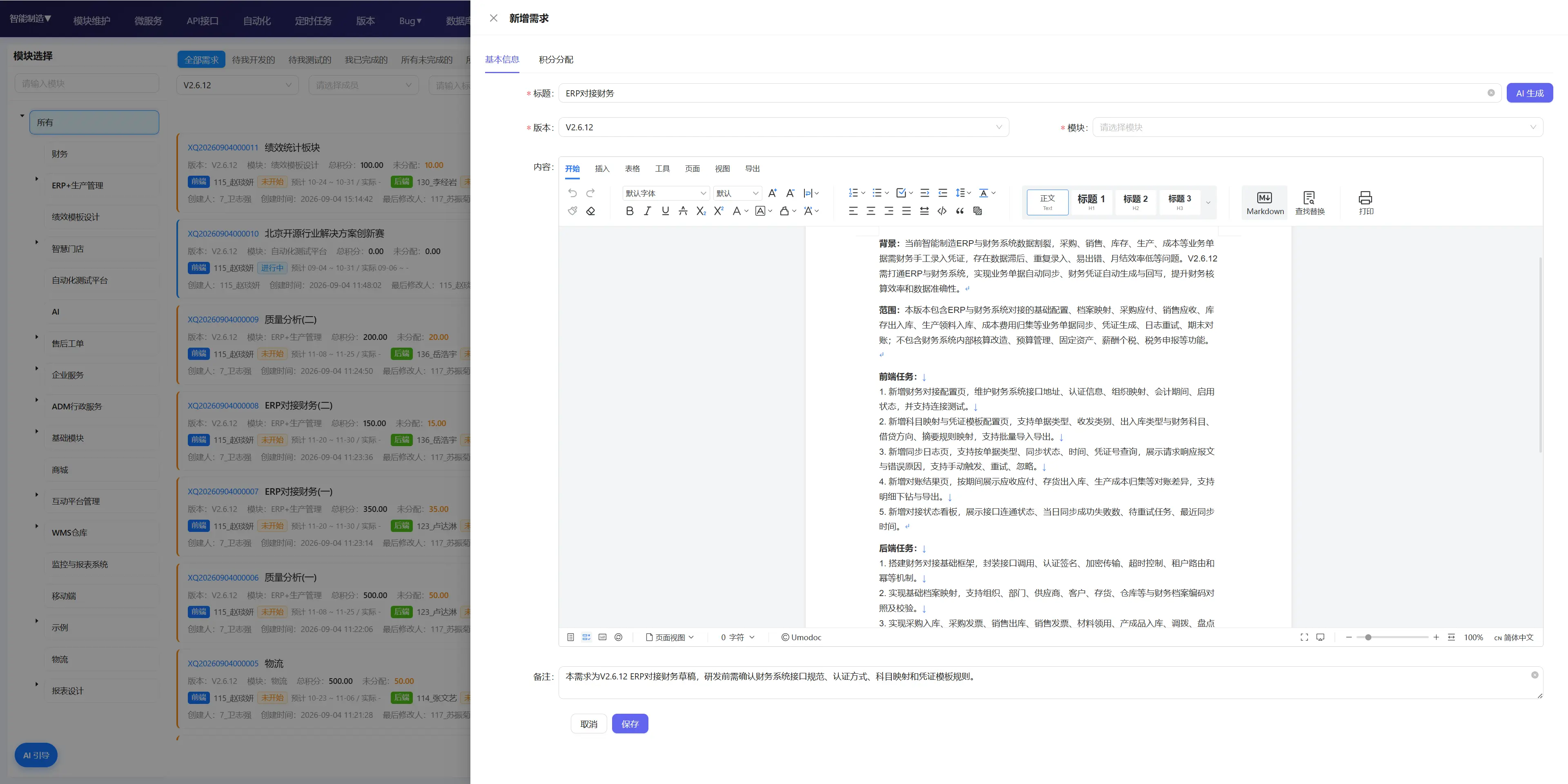Switch to the 基本信息 tab
The image size is (1568, 784).
tap(502, 60)
